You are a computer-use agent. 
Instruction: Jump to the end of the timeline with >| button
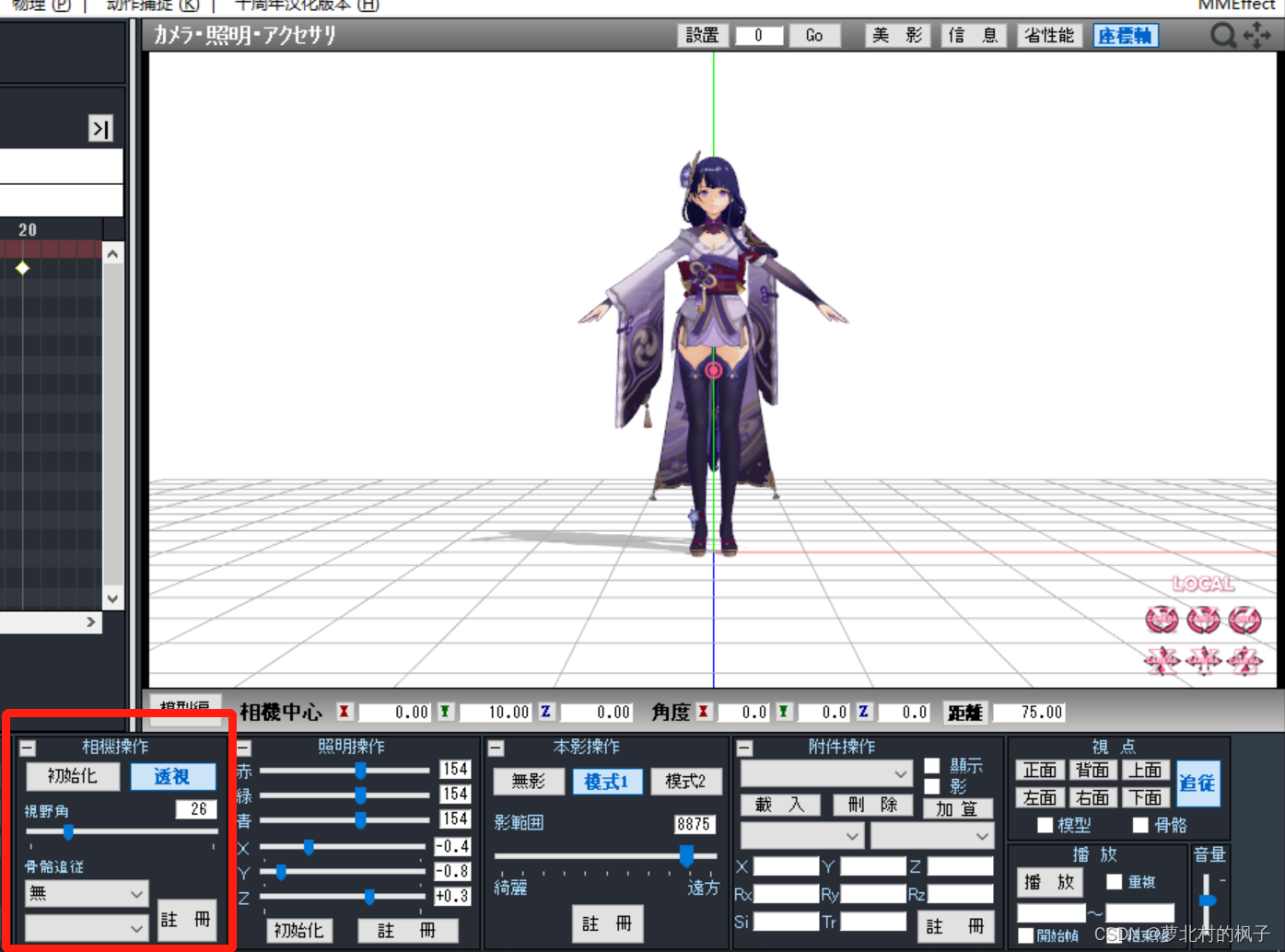click(100, 128)
